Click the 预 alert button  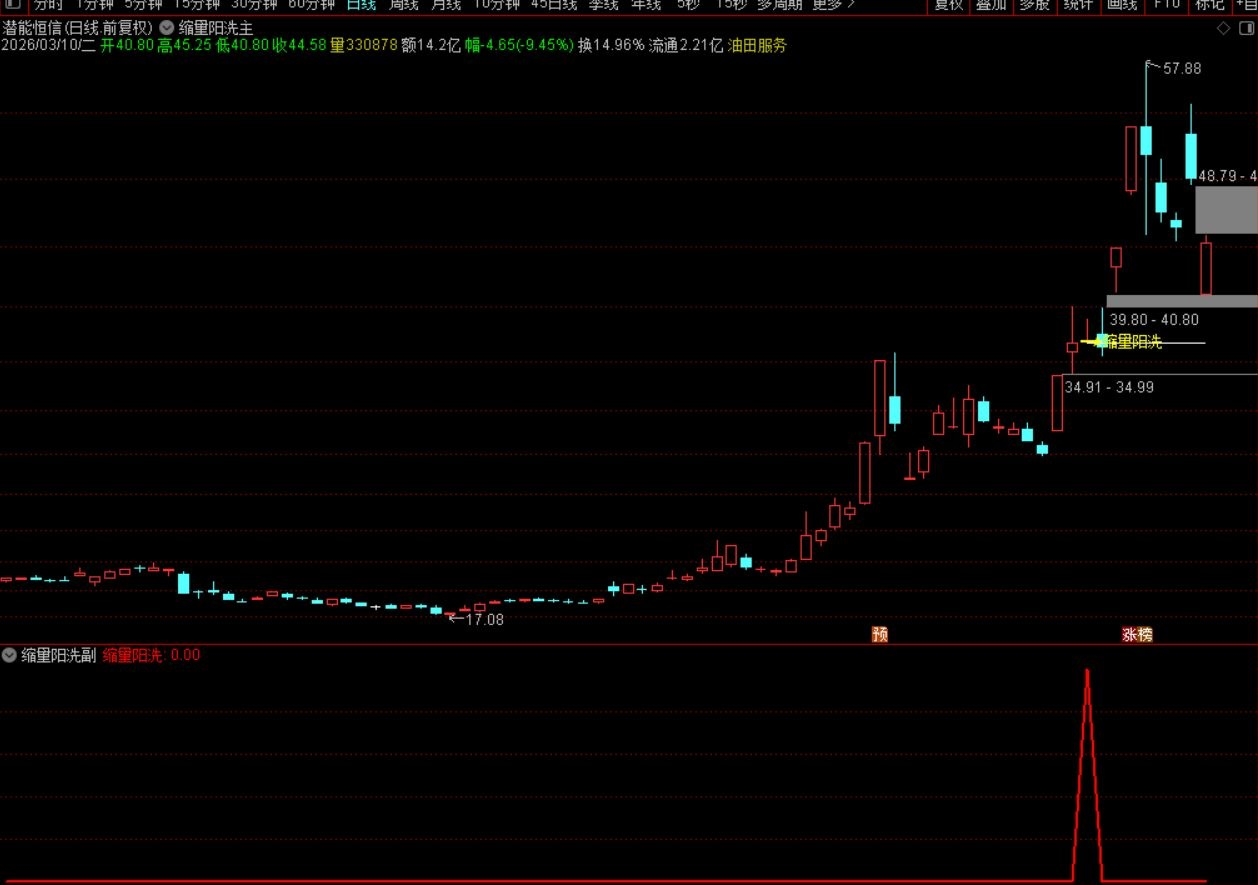point(879,634)
